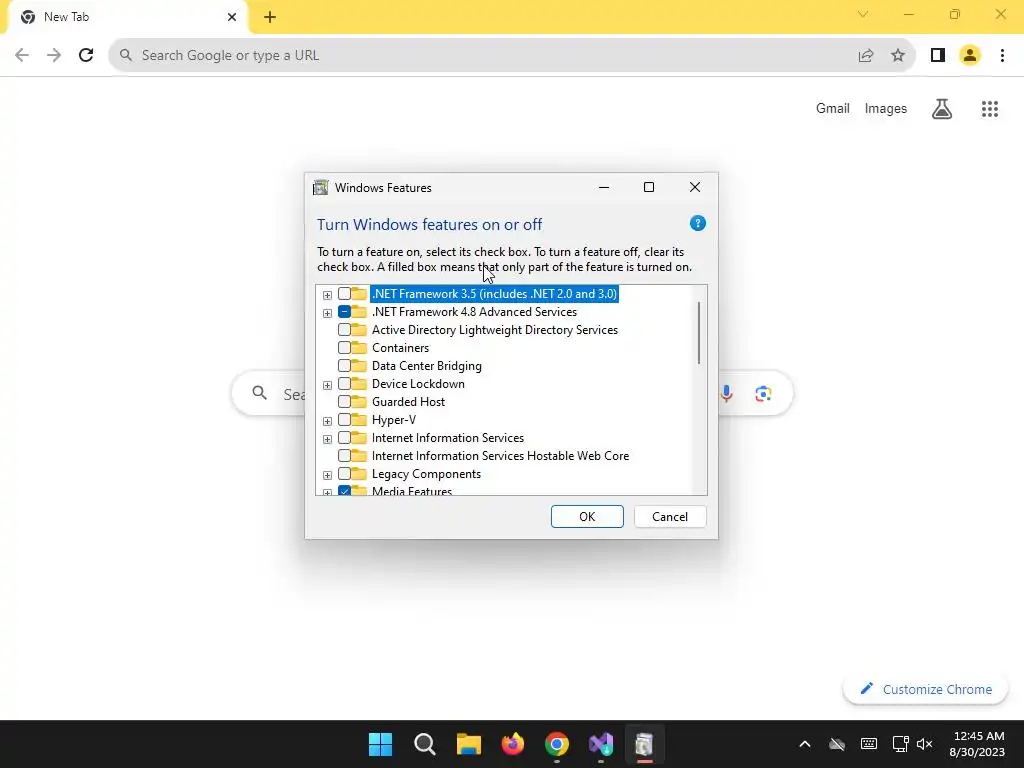This screenshot has width=1024, height=768.
Task: Expand the Legacy Components node
Action: [x=327, y=475]
